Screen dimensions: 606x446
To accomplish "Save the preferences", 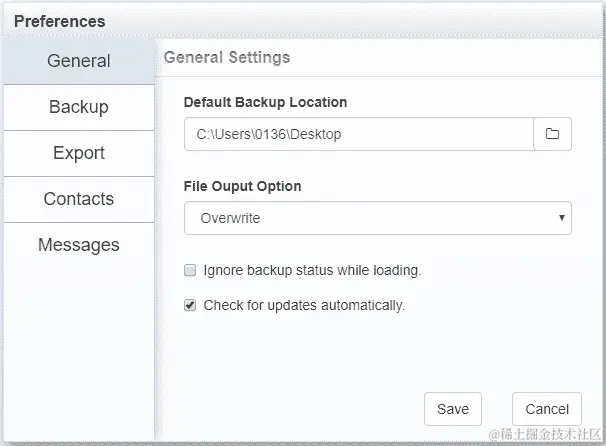I will (x=453, y=409).
